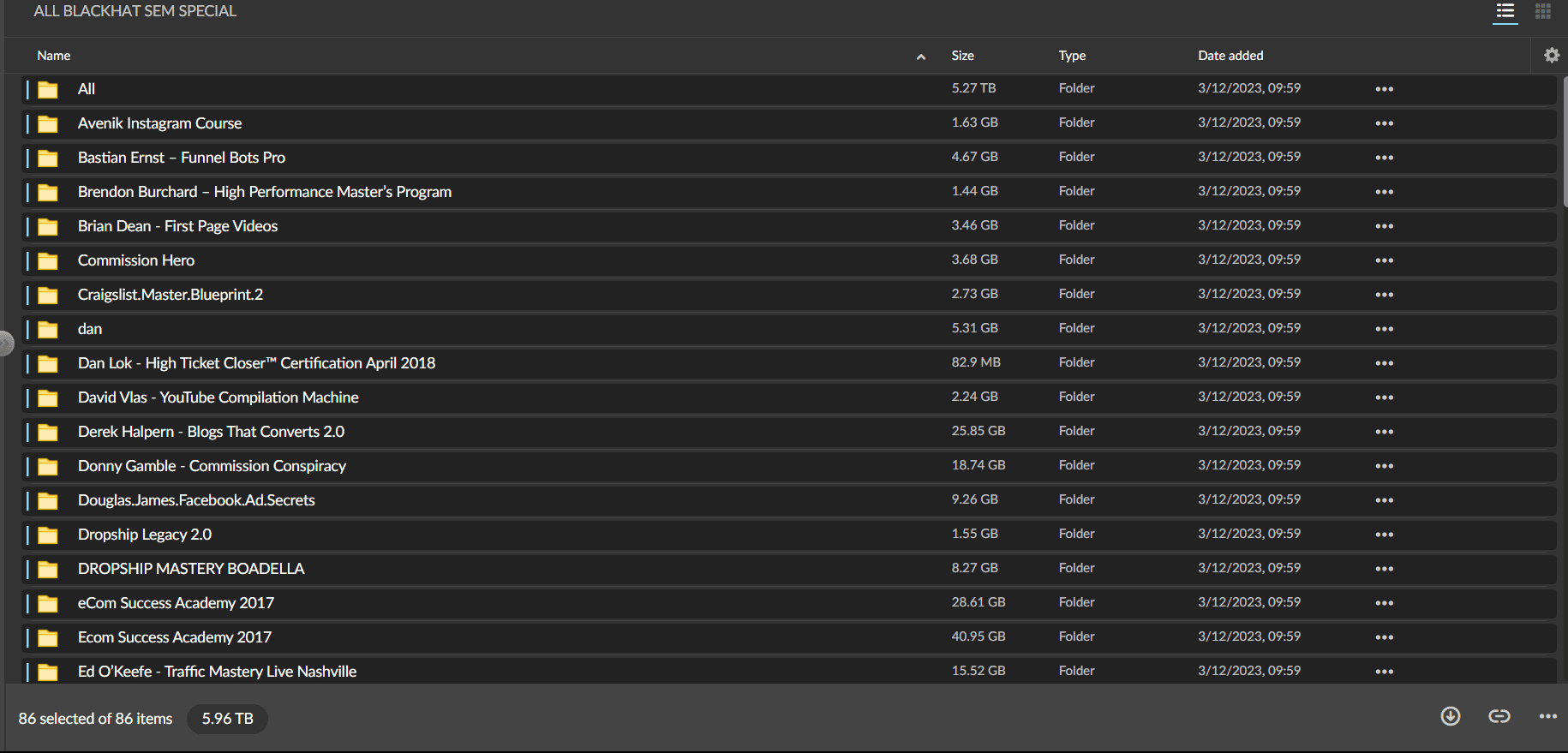The height and width of the screenshot is (753, 1568).
Task: Open options for Dan Lok folder
Action: click(x=1385, y=363)
